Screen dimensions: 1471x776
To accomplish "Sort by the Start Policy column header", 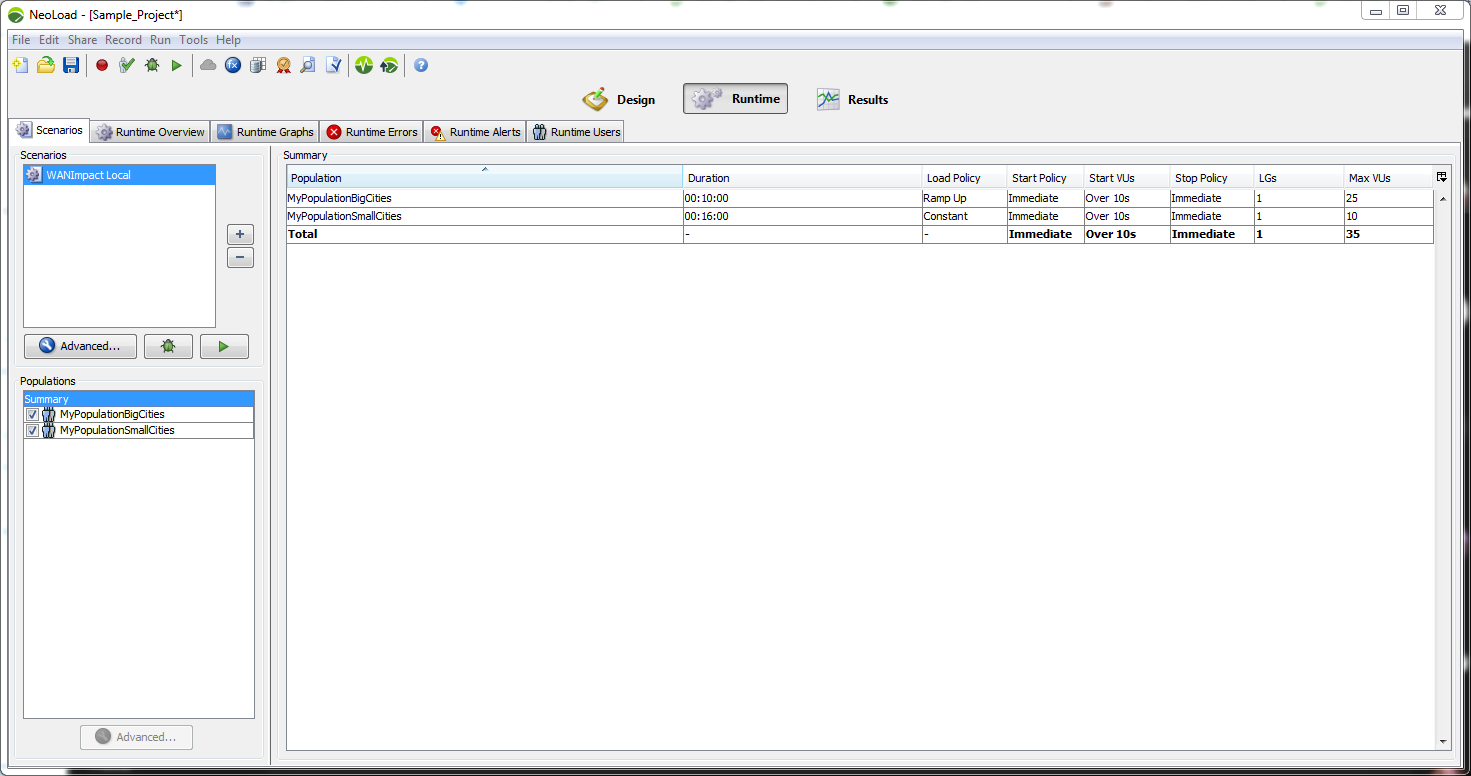I will (1046, 178).
